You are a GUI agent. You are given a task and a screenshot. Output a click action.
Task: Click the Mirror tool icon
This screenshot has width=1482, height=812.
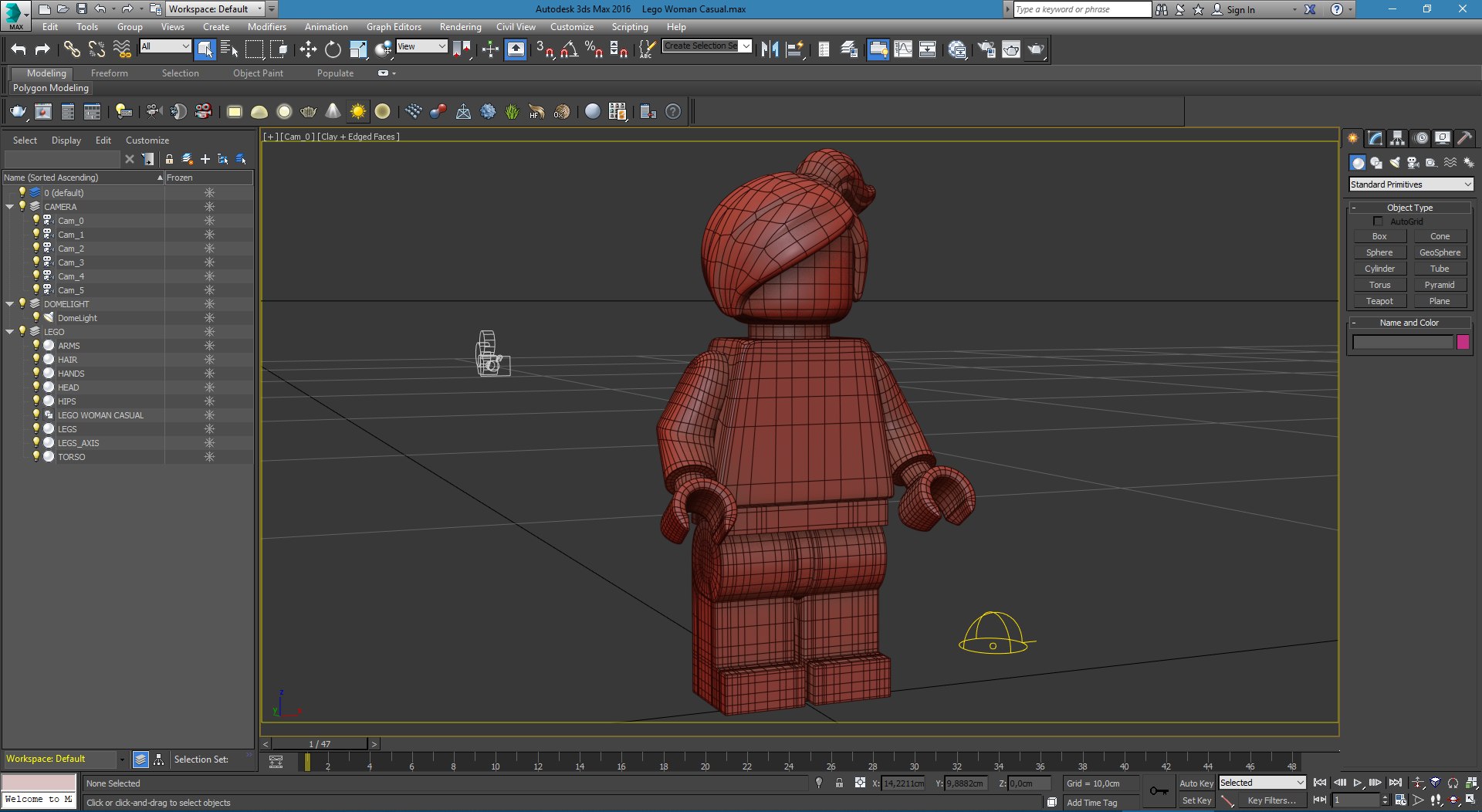tap(770, 49)
